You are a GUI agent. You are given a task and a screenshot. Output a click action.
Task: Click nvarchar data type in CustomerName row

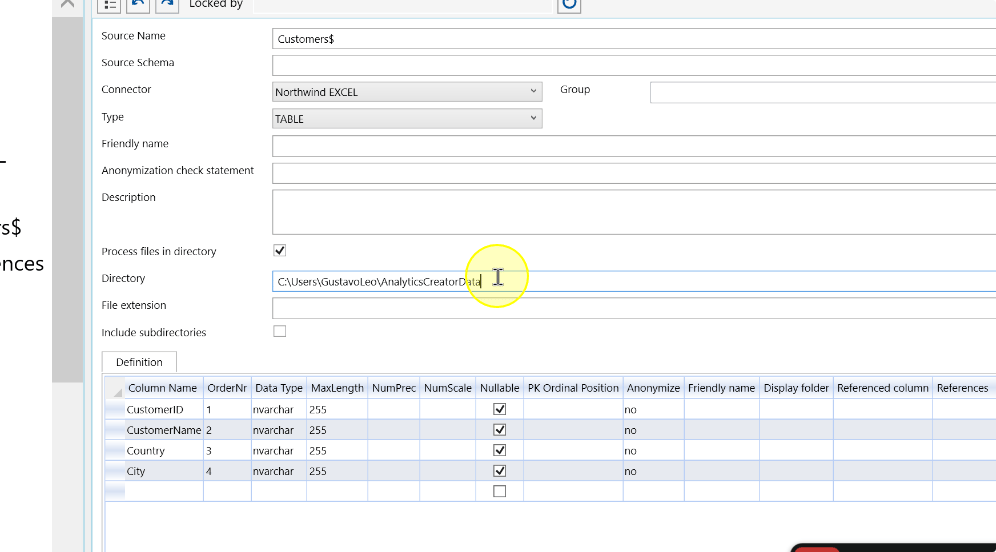coord(279,430)
